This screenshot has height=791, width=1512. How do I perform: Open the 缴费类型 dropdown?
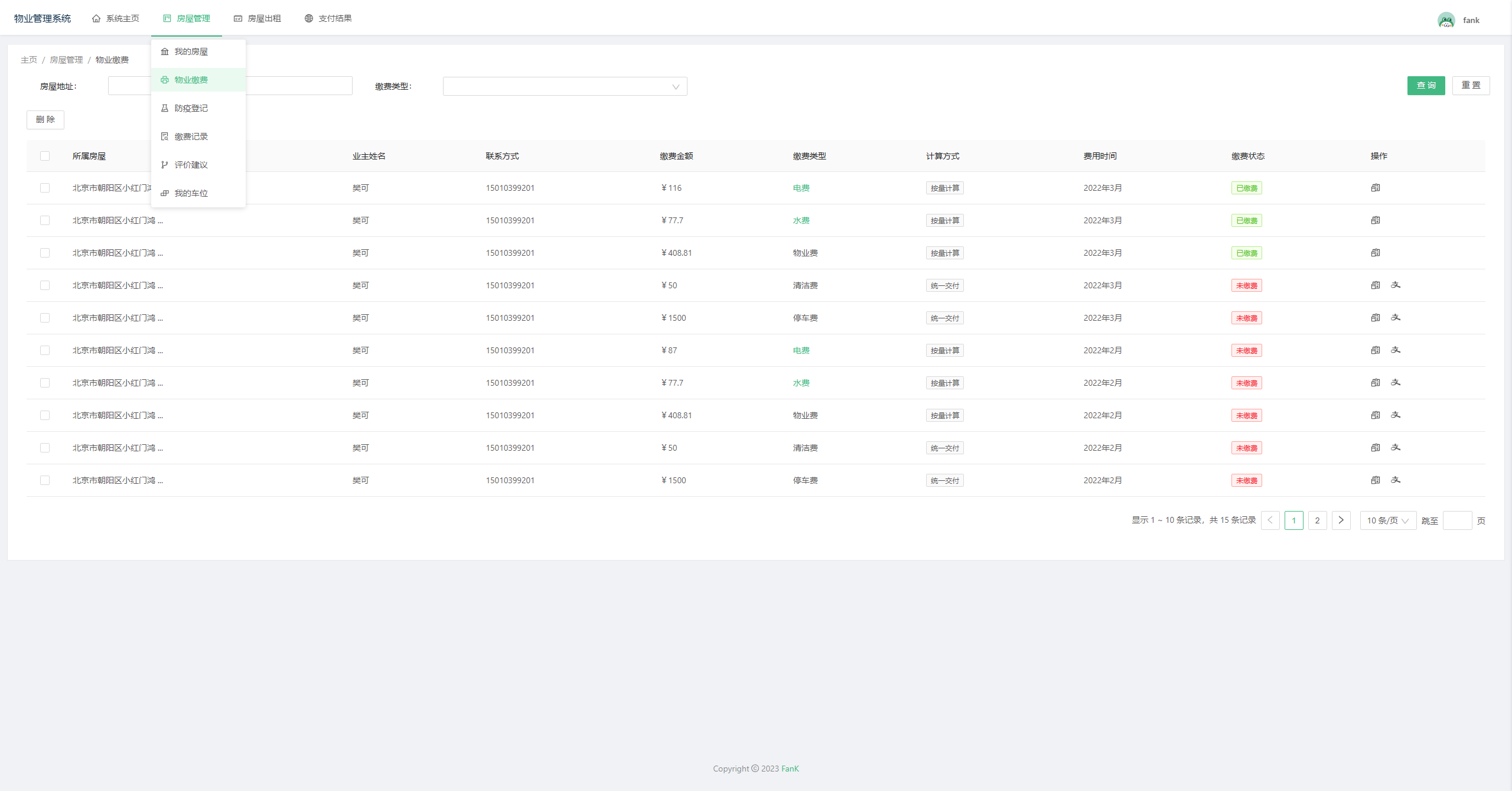565,86
